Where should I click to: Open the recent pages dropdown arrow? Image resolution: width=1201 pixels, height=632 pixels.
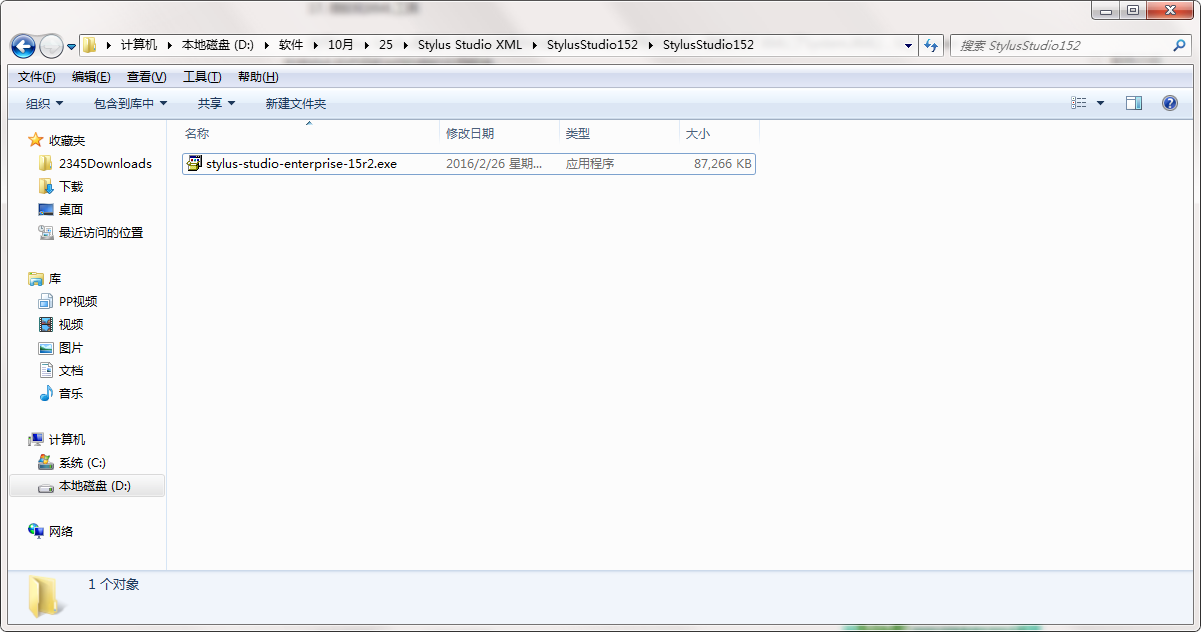72,46
